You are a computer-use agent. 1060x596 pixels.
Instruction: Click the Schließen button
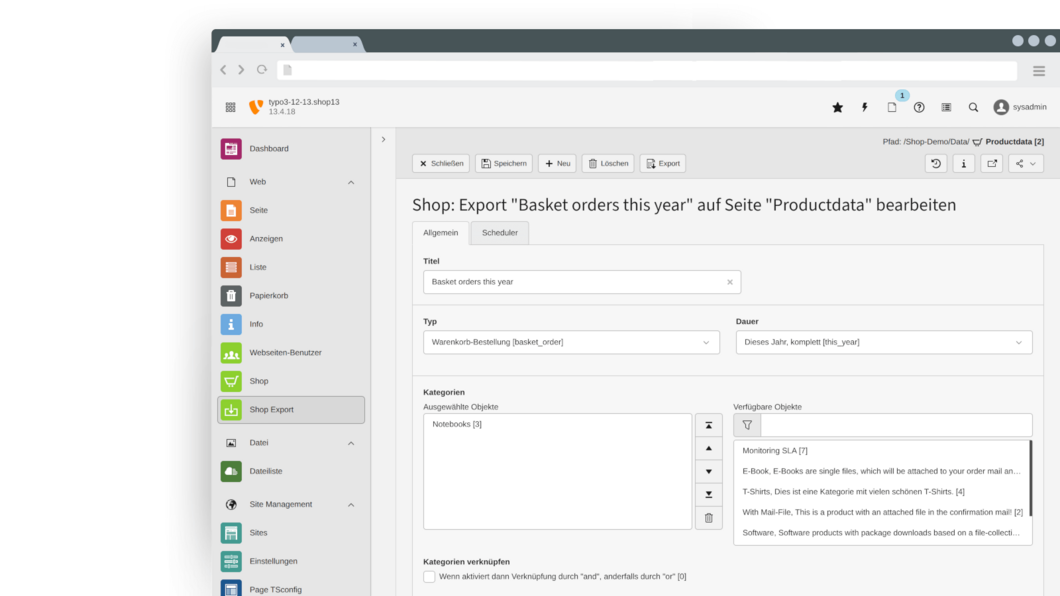[440, 164]
